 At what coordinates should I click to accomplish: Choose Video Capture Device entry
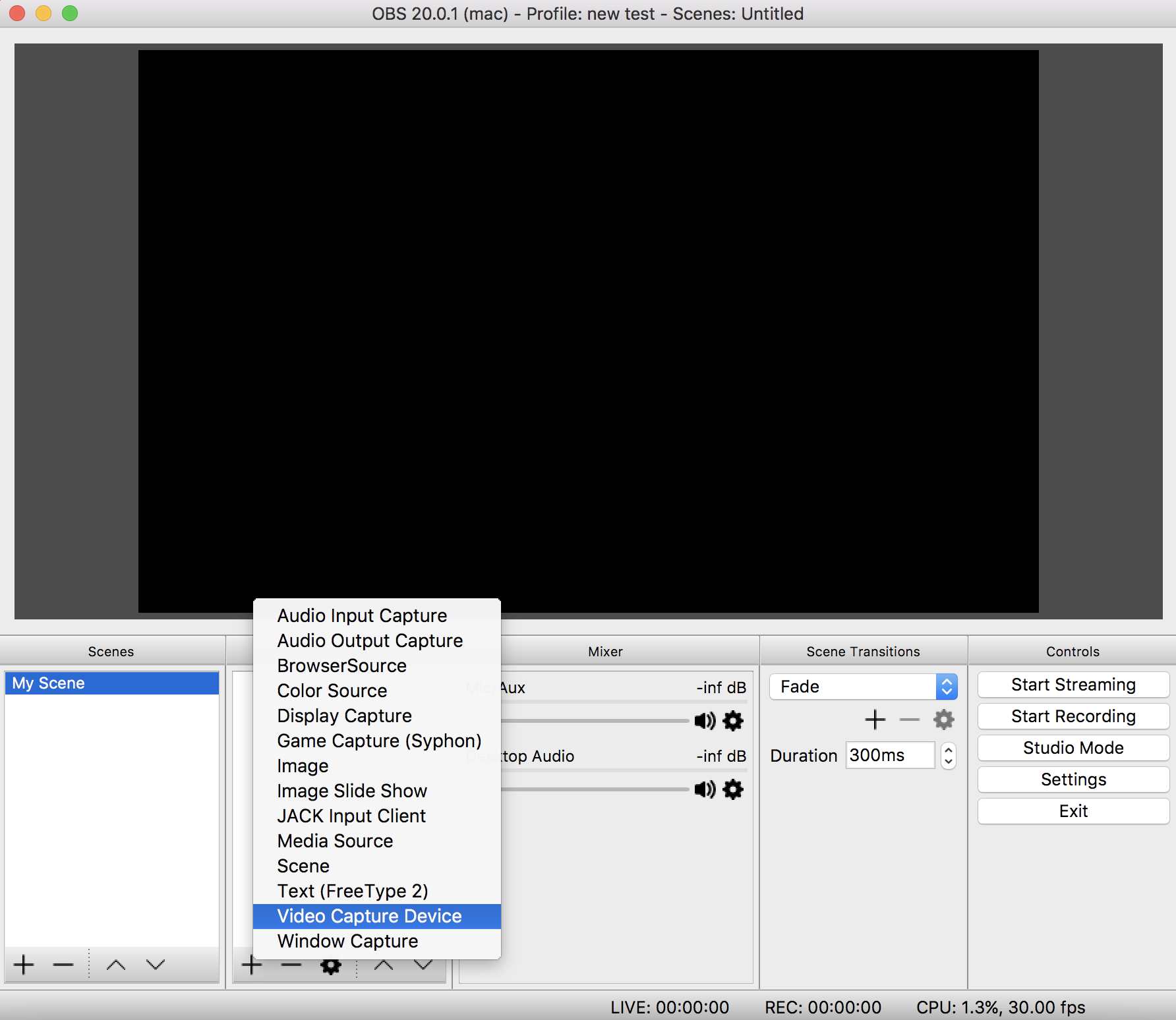(377, 916)
